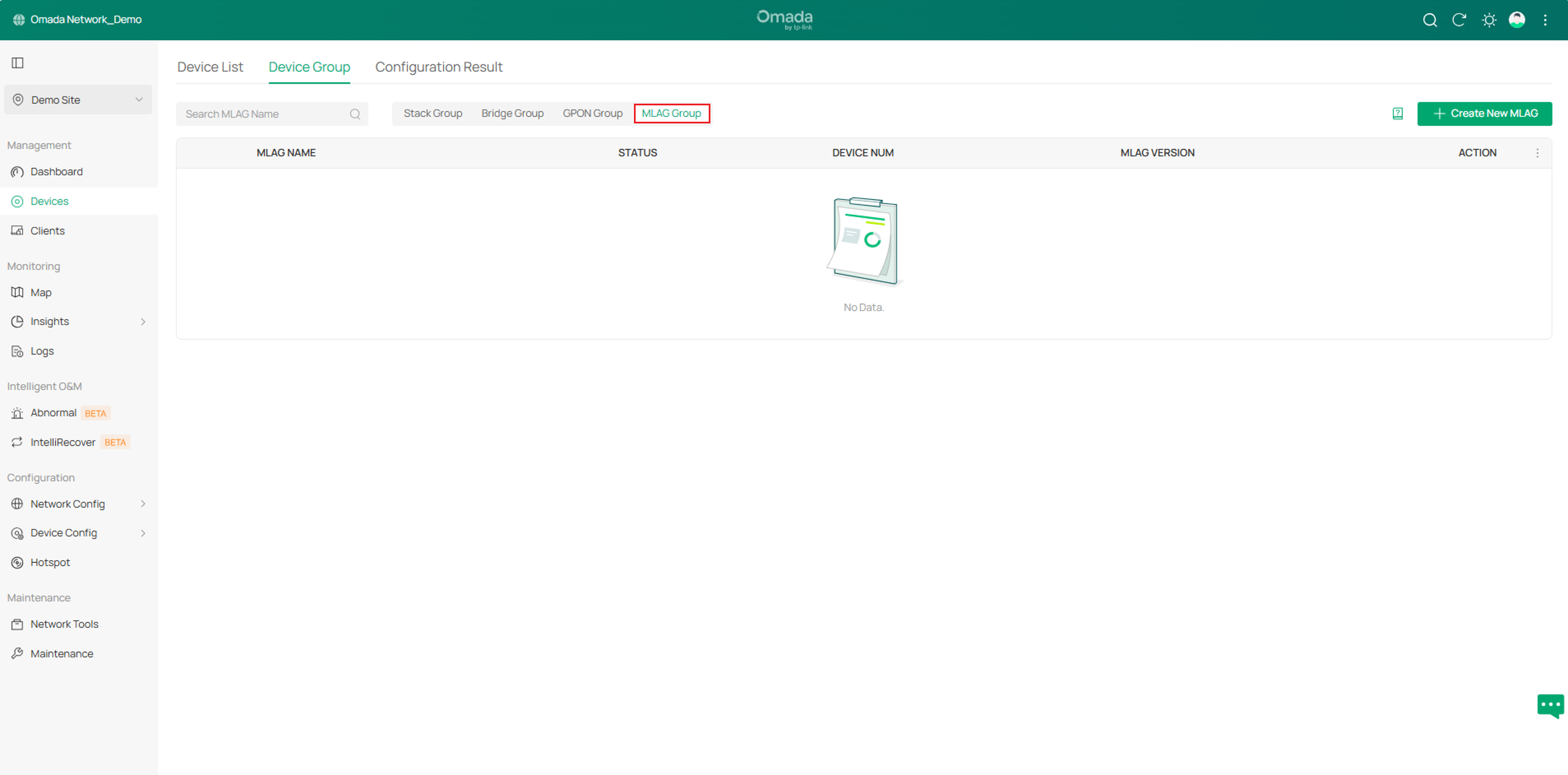Open Map label in sidebar
Screen dimensions: 1568x775
[41, 292]
